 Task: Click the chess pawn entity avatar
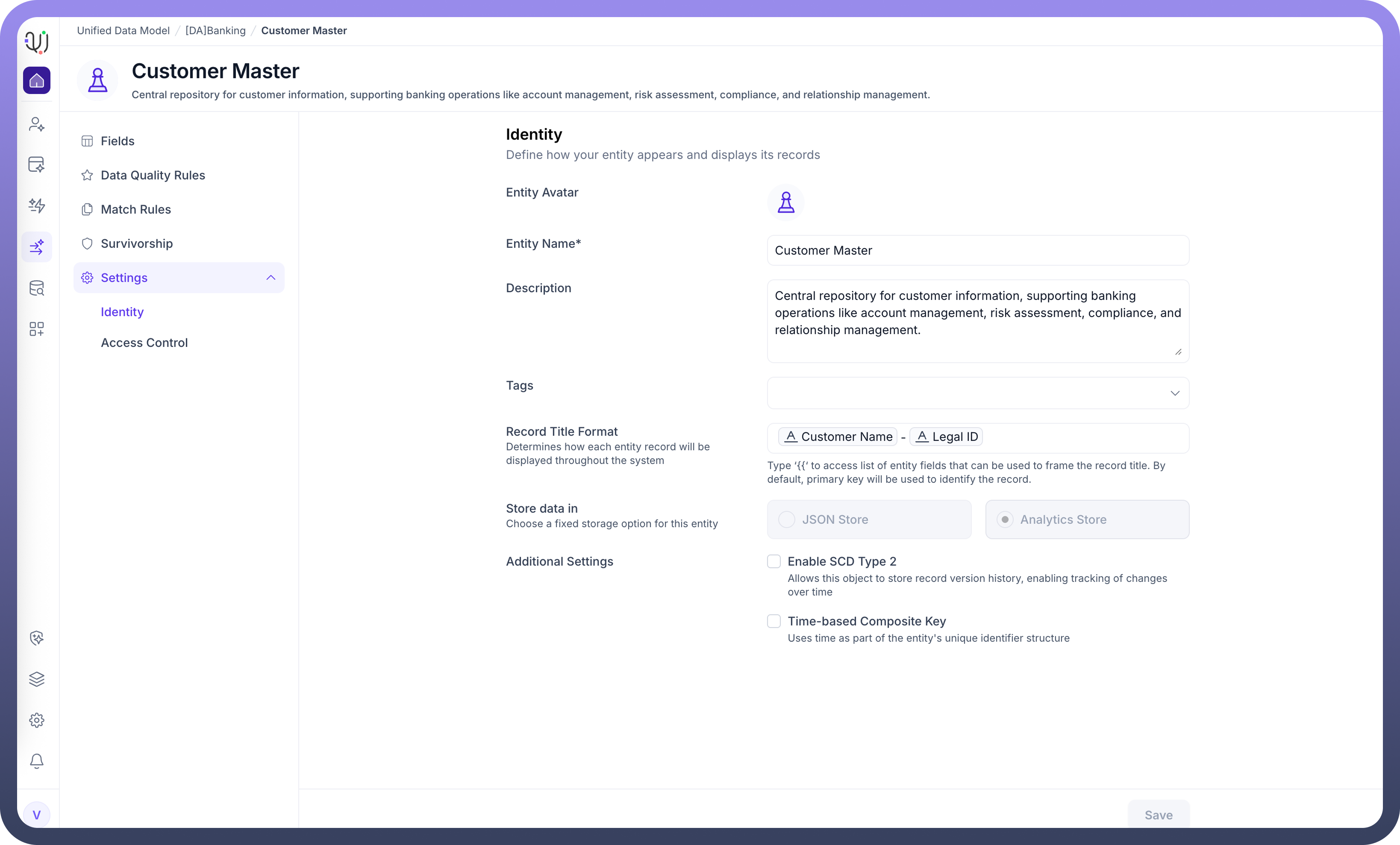click(x=786, y=202)
